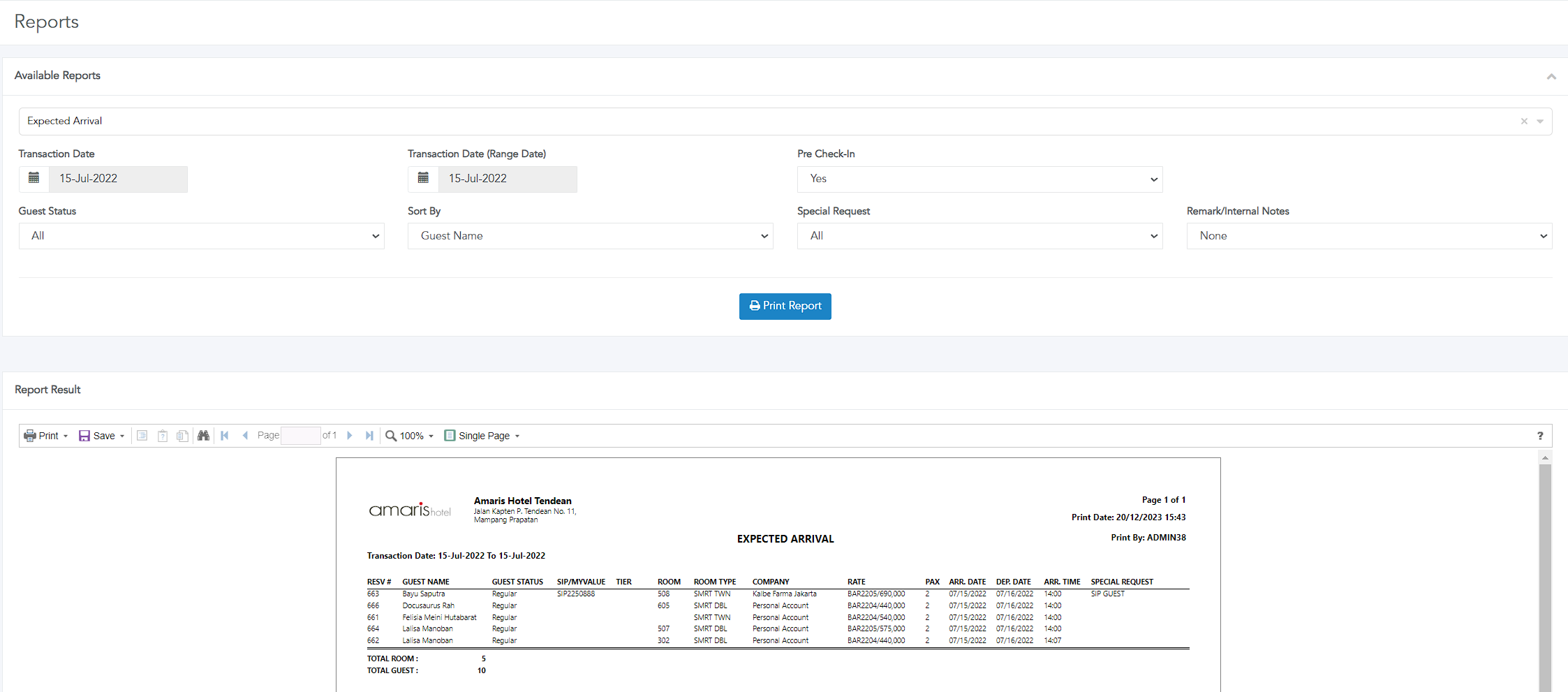The width and height of the screenshot is (1568, 692).
Task: Open the Save export menu
Action: click(102, 436)
